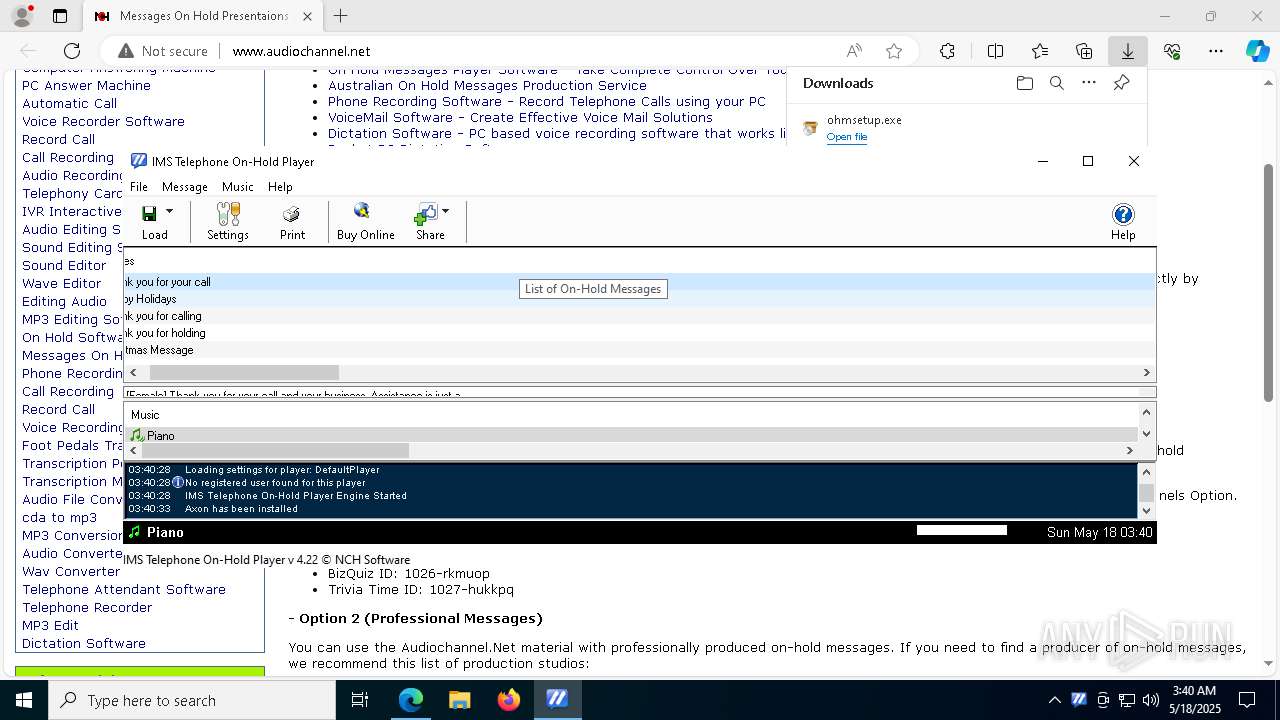Click music list scroll down arrow
Screen dimensions: 1280x720
(1147, 434)
